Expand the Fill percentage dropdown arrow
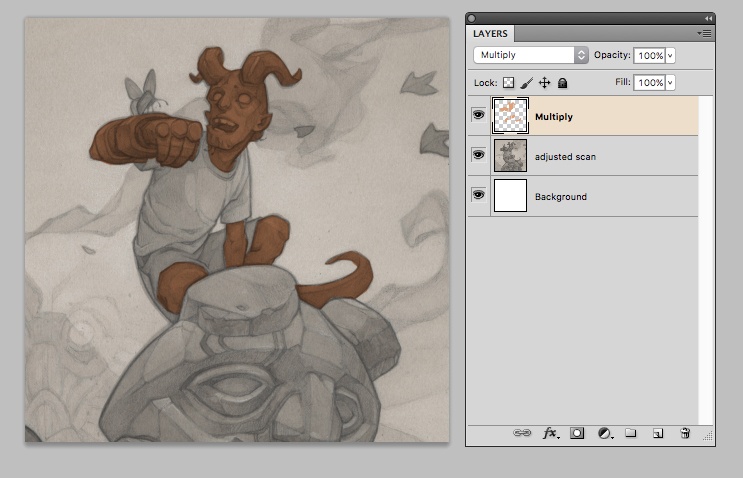 pos(670,83)
